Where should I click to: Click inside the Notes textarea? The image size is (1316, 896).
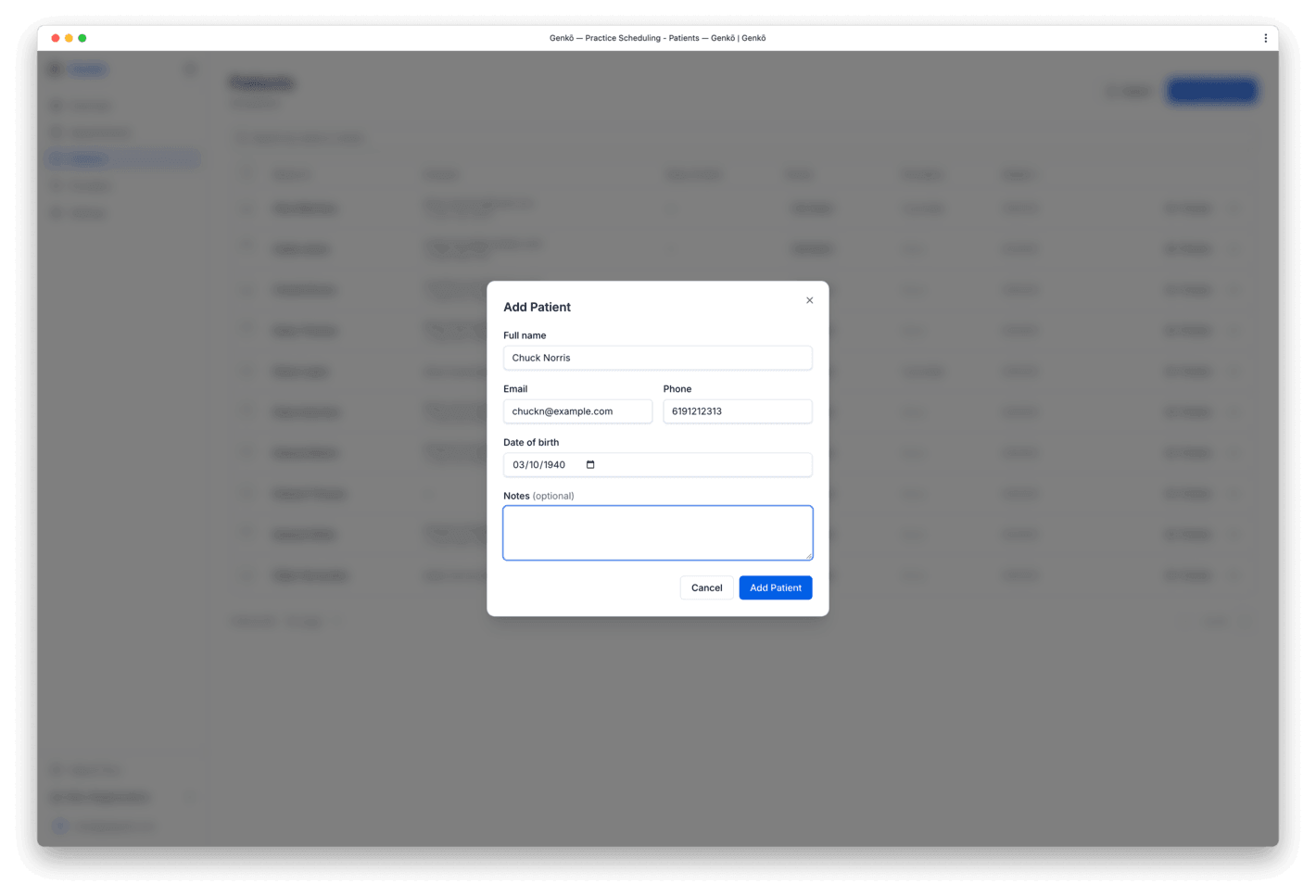tap(657, 532)
